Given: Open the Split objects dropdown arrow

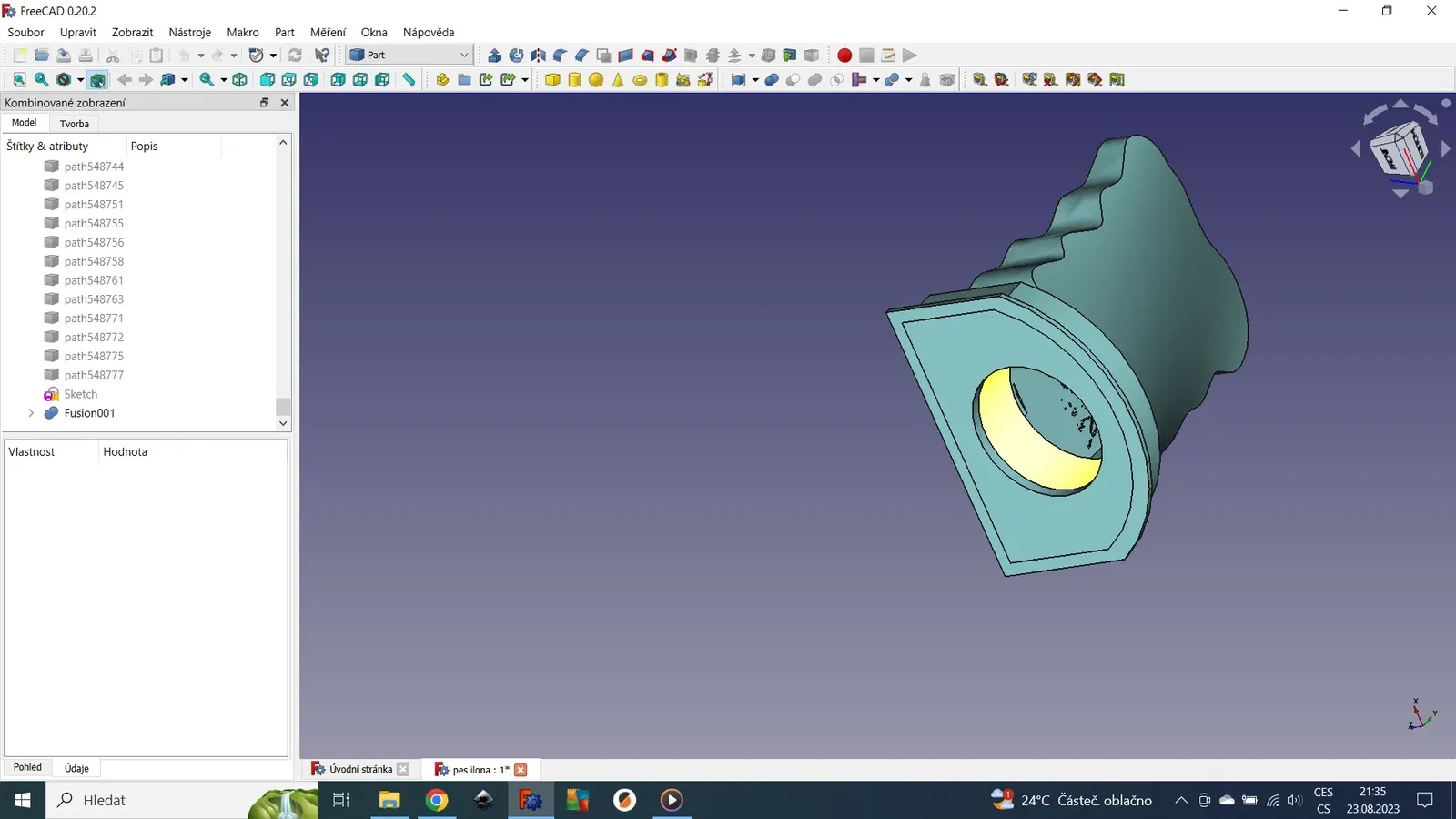Looking at the screenshot, I should tap(908, 80).
